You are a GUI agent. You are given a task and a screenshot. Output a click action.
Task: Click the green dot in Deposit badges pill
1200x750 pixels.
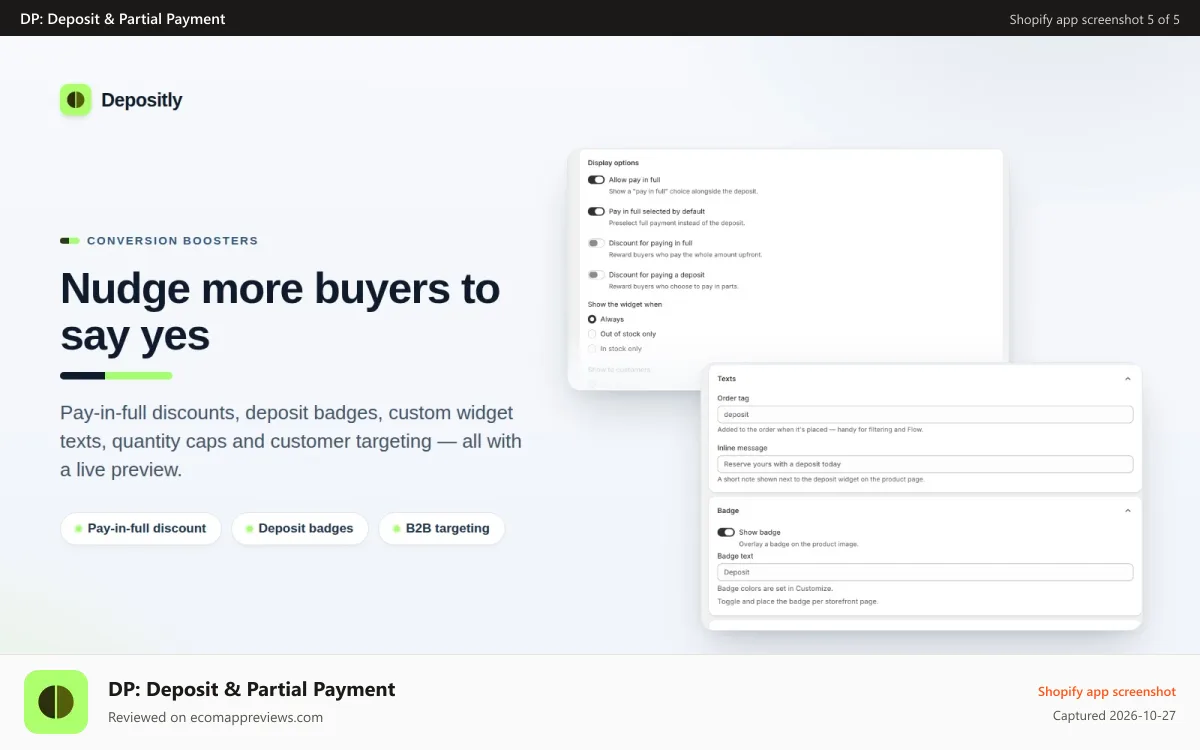pyautogui.click(x=249, y=529)
